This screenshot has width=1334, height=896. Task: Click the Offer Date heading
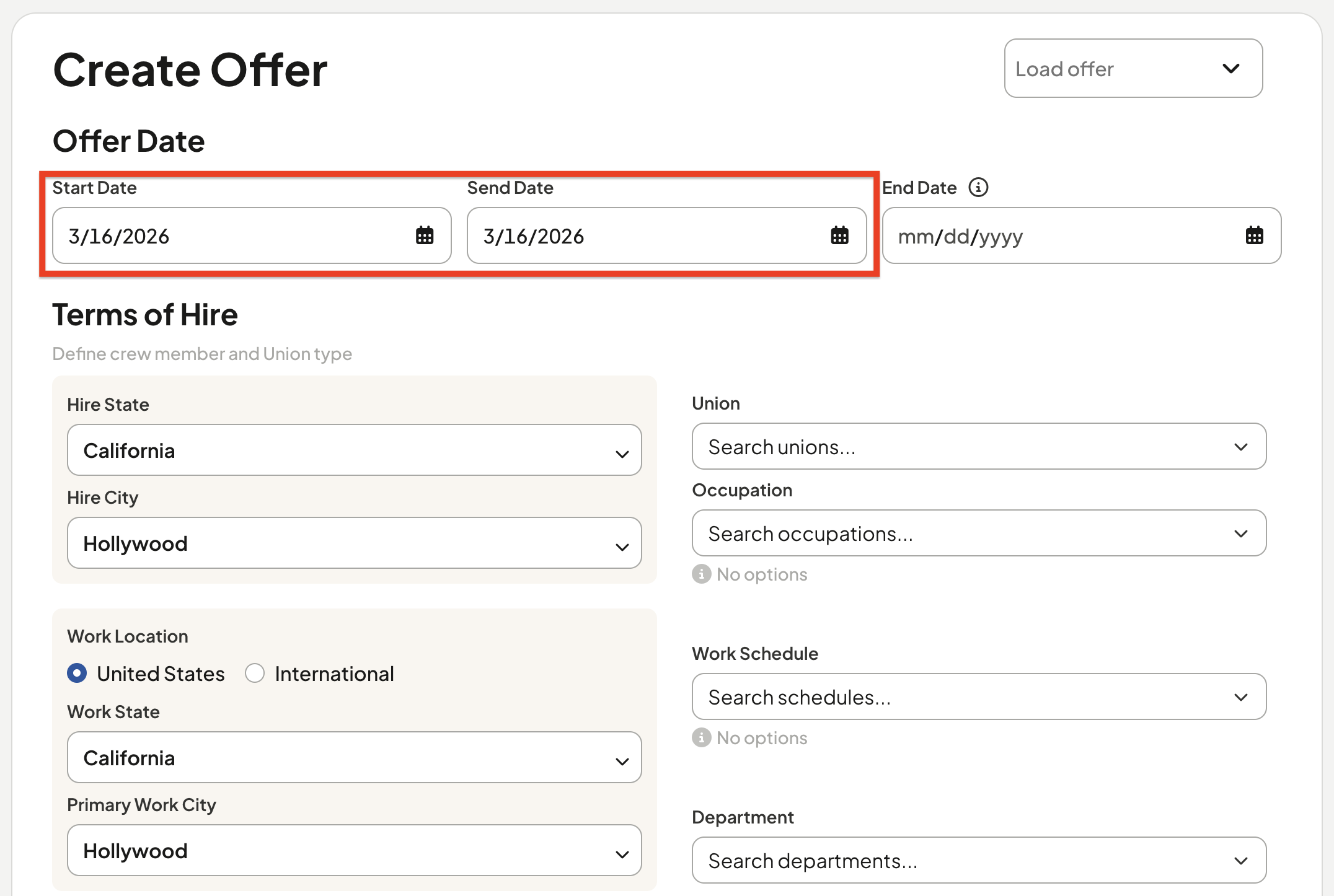[129, 141]
